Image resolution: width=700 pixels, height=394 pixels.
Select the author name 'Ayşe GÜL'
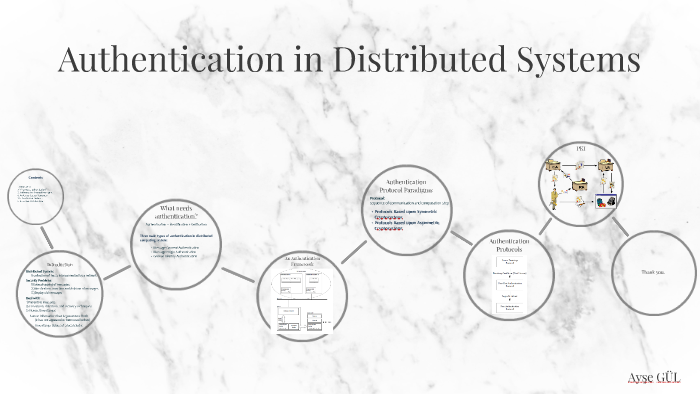654,377
